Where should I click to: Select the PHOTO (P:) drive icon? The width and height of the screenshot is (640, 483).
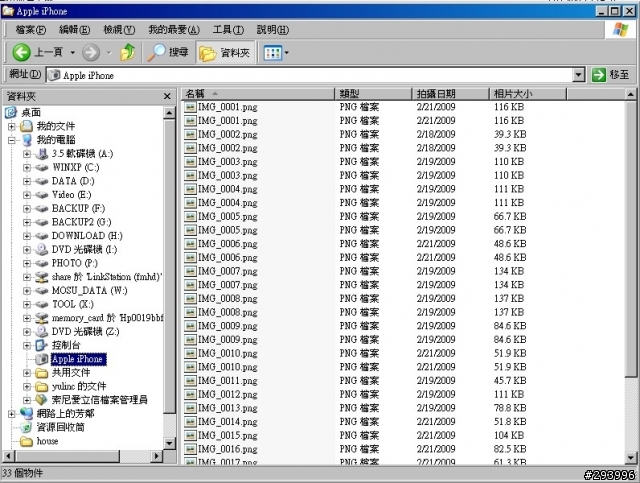[x=41, y=263]
